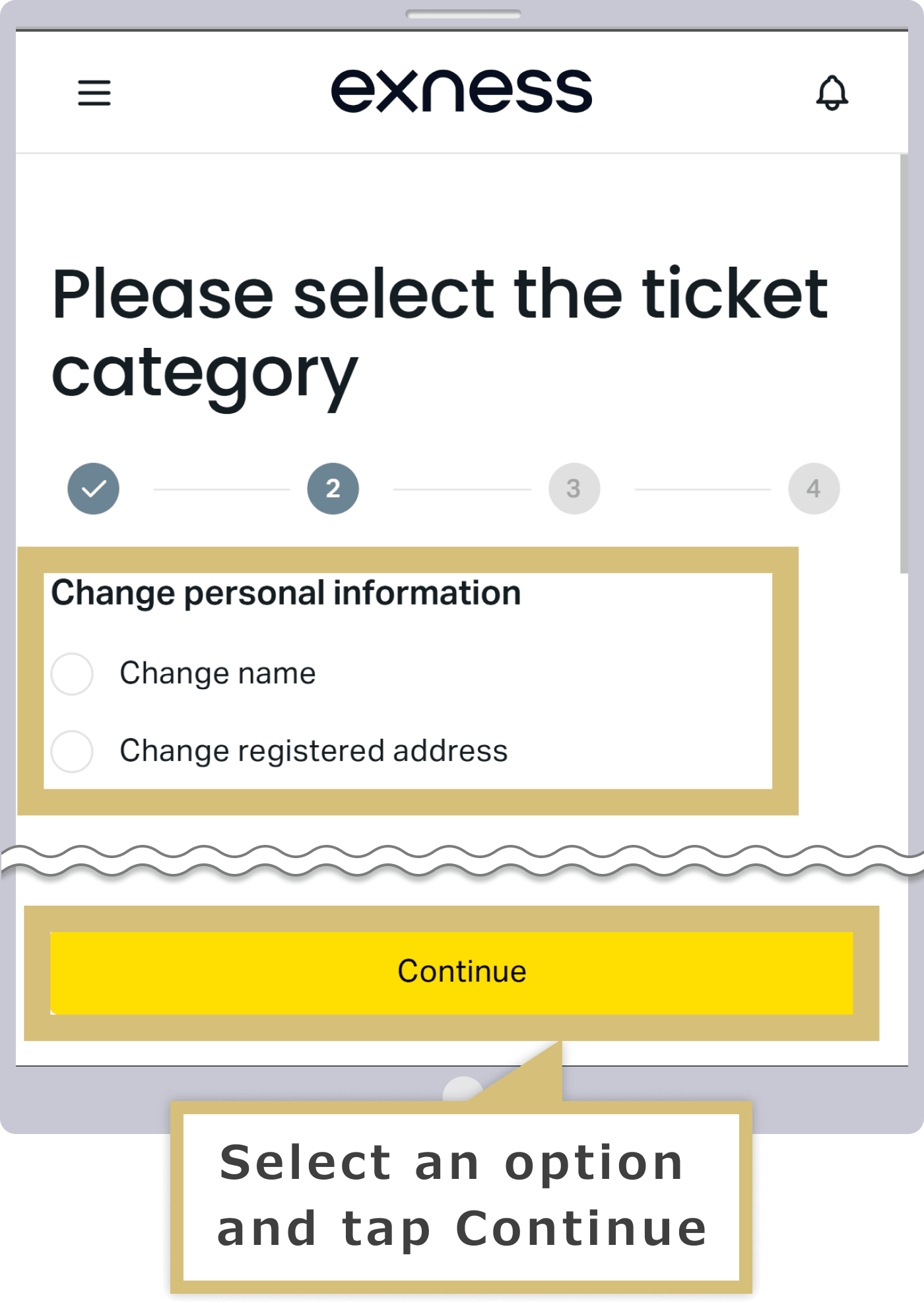Click connector line between steps 3 and 4
Screen dimensions: 924x1303
pyautogui.click(x=703, y=489)
